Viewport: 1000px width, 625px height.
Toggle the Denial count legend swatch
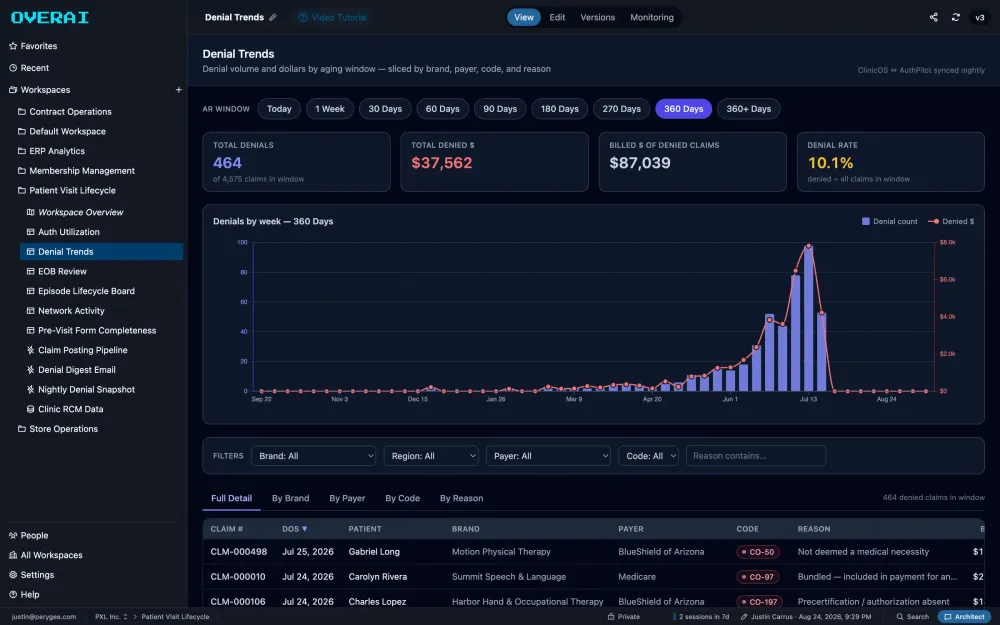[865, 221]
